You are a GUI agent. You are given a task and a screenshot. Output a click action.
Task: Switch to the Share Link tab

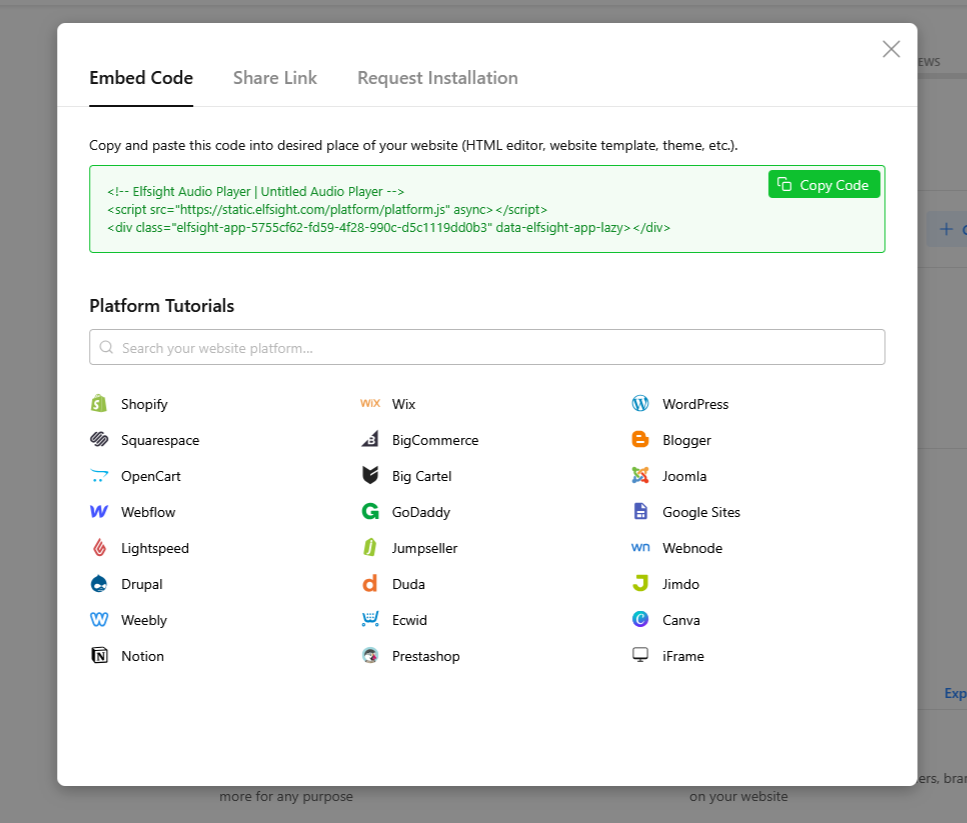275,78
